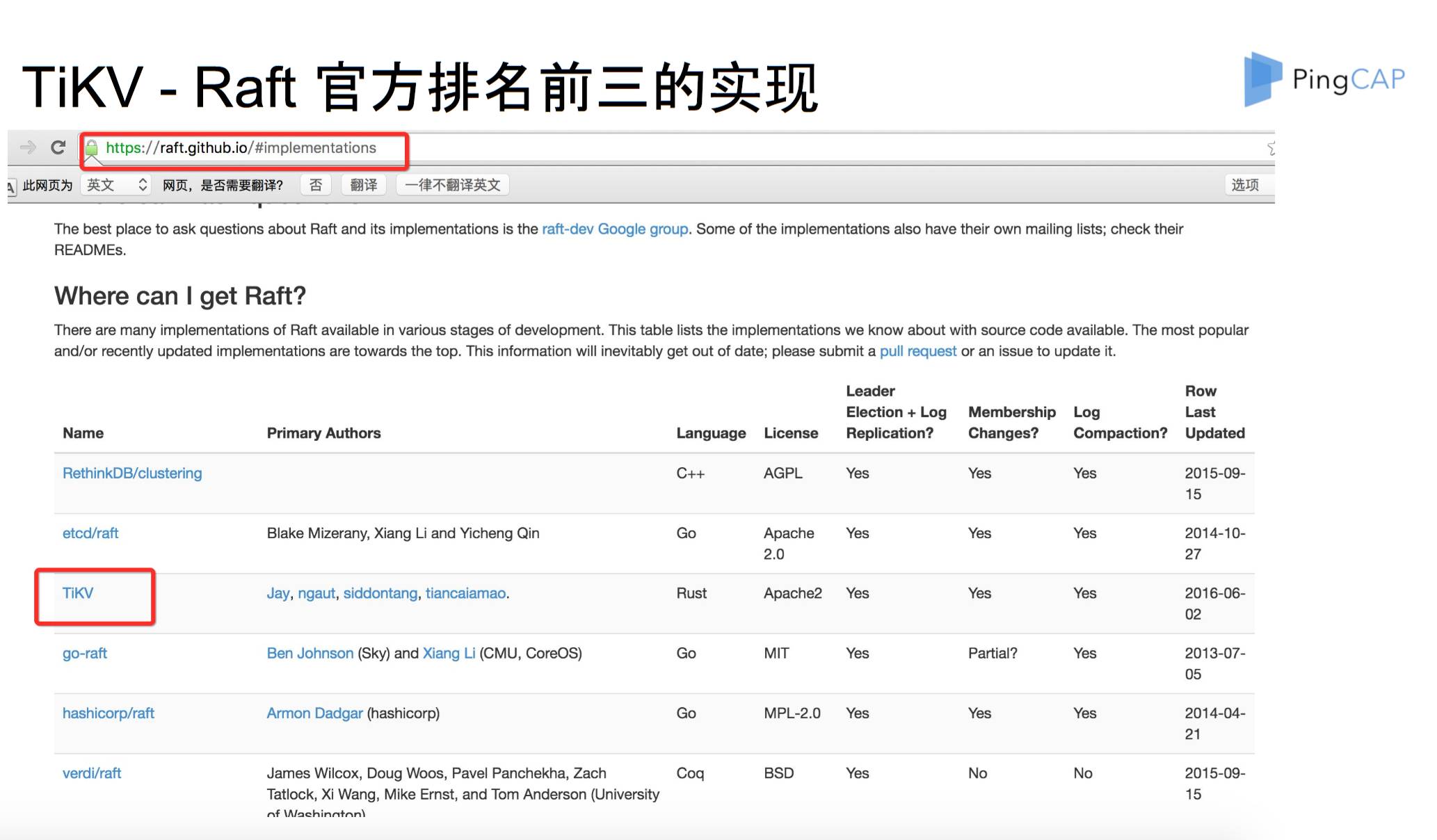Click the PingCAP logo

coord(1324,79)
